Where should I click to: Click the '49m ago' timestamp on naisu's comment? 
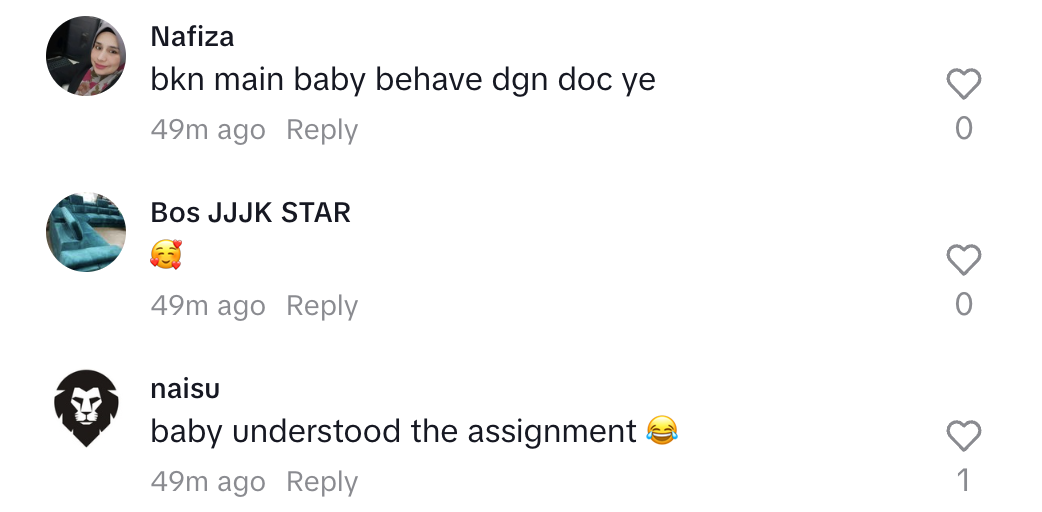point(208,482)
